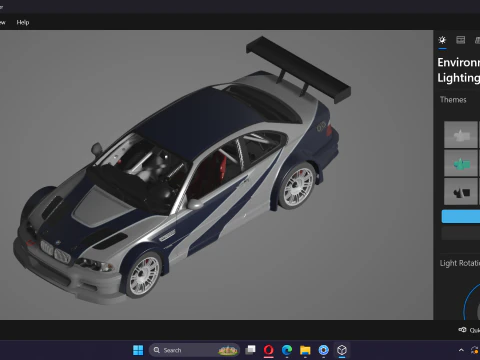
Task: Open the Windows Start menu
Action: pyautogui.click(x=138, y=350)
